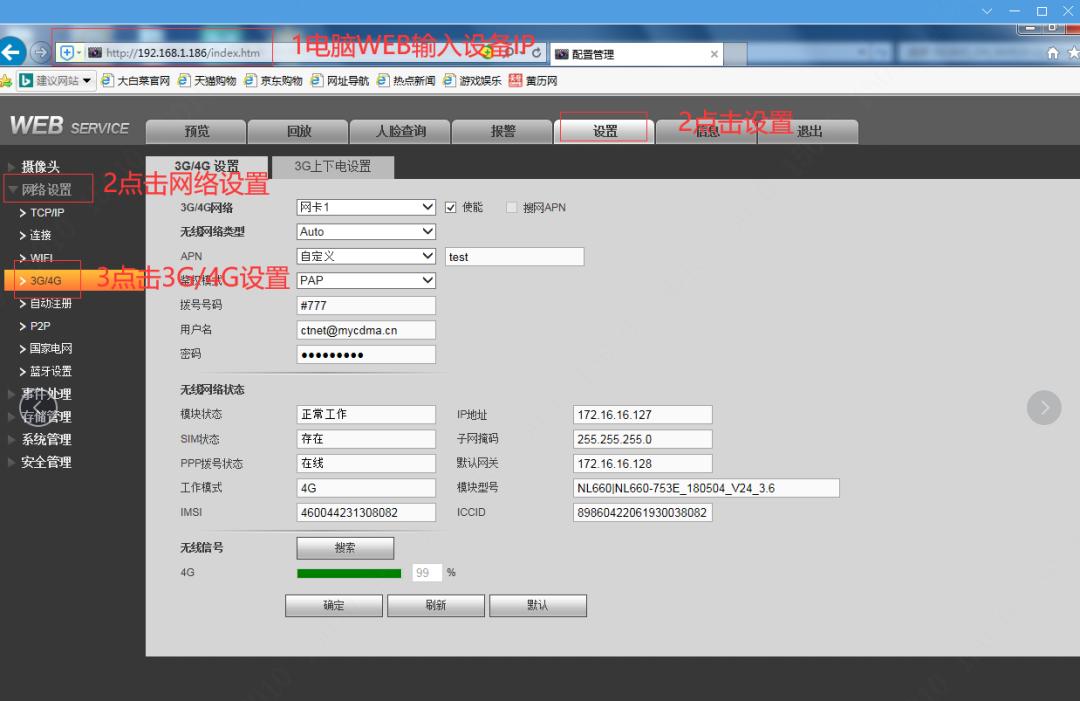Open 国家电网 settings in sidebar
This screenshot has width=1080, height=701.
point(50,348)
